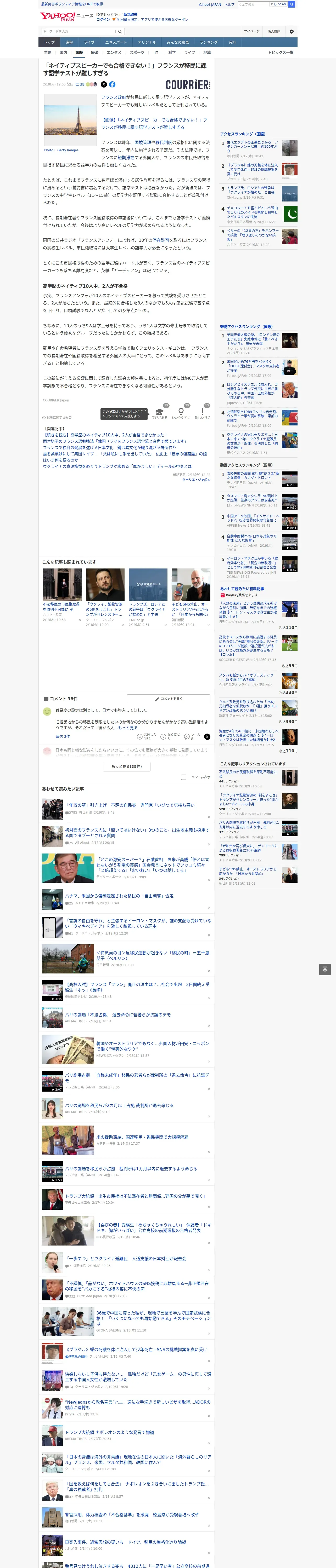This screenshot has width=336, height=1568.
Task: Share article on X beside the headline
Action: point(104,85)
